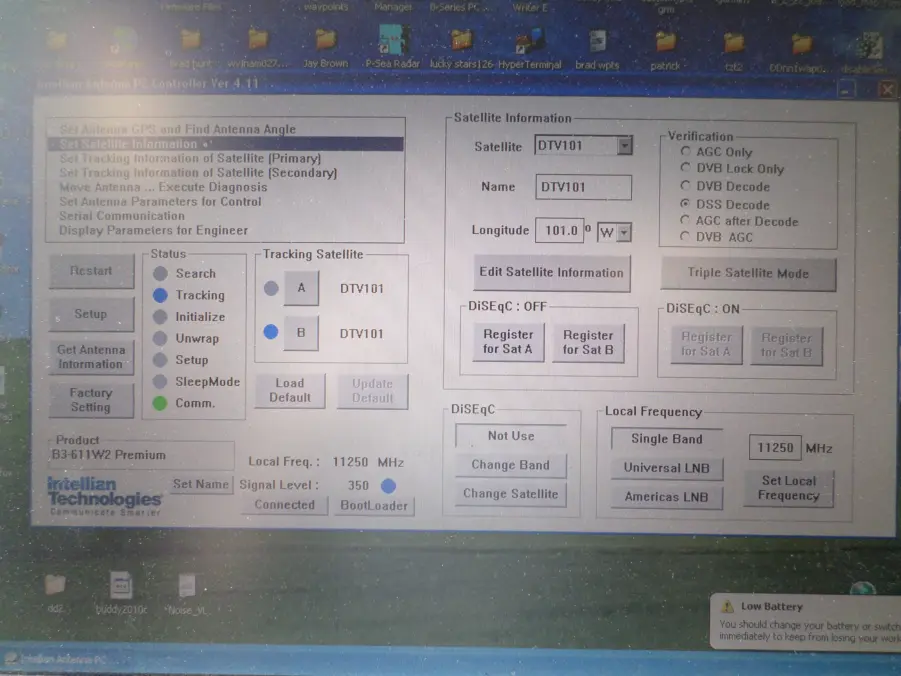
Task: Click the satellite Name text field
Action: pos(583,187)
